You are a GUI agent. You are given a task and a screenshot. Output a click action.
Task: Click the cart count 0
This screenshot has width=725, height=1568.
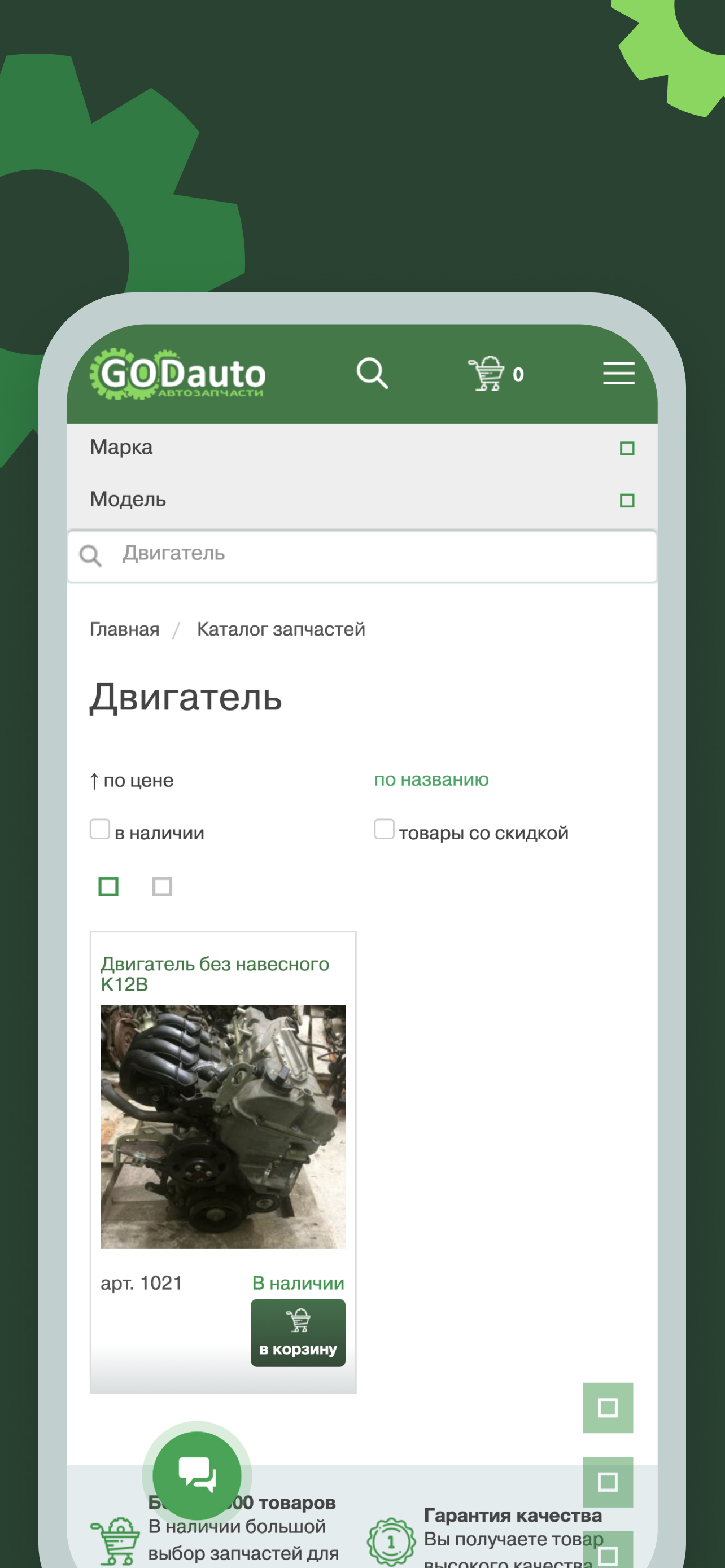518,374
